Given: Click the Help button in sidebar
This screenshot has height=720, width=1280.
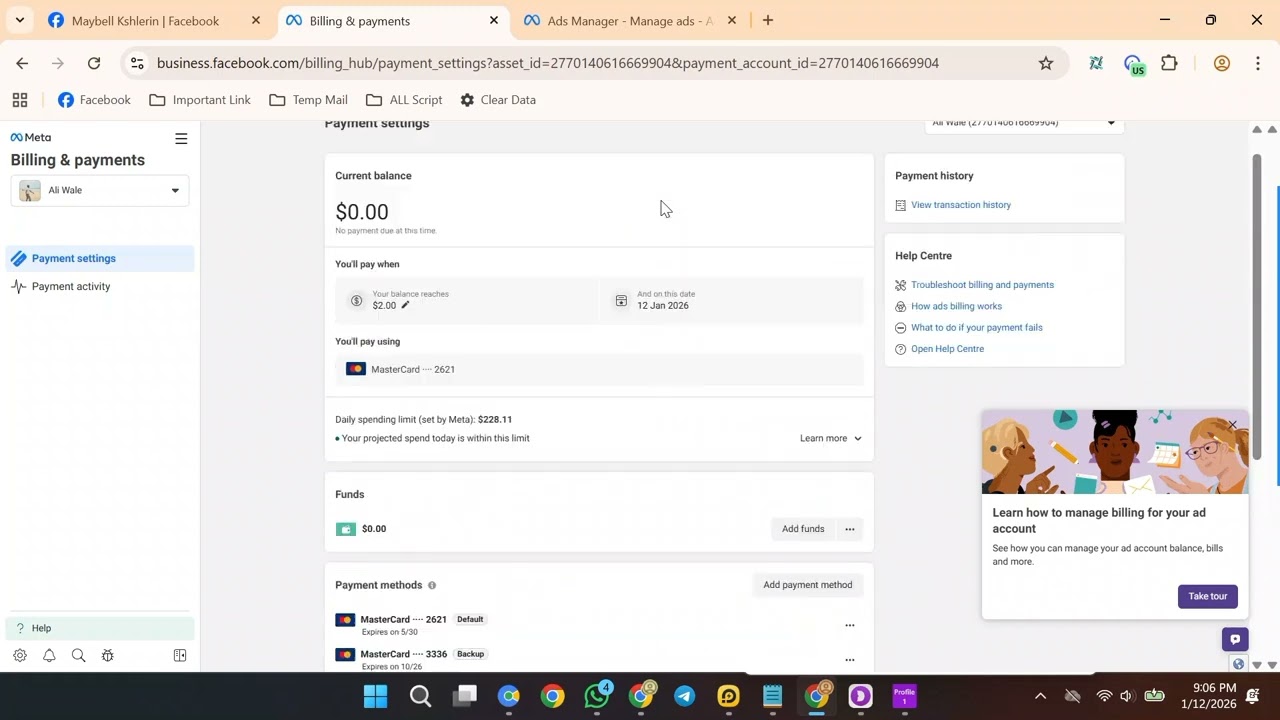Looking at the screenshot, I should pos(100,628).
